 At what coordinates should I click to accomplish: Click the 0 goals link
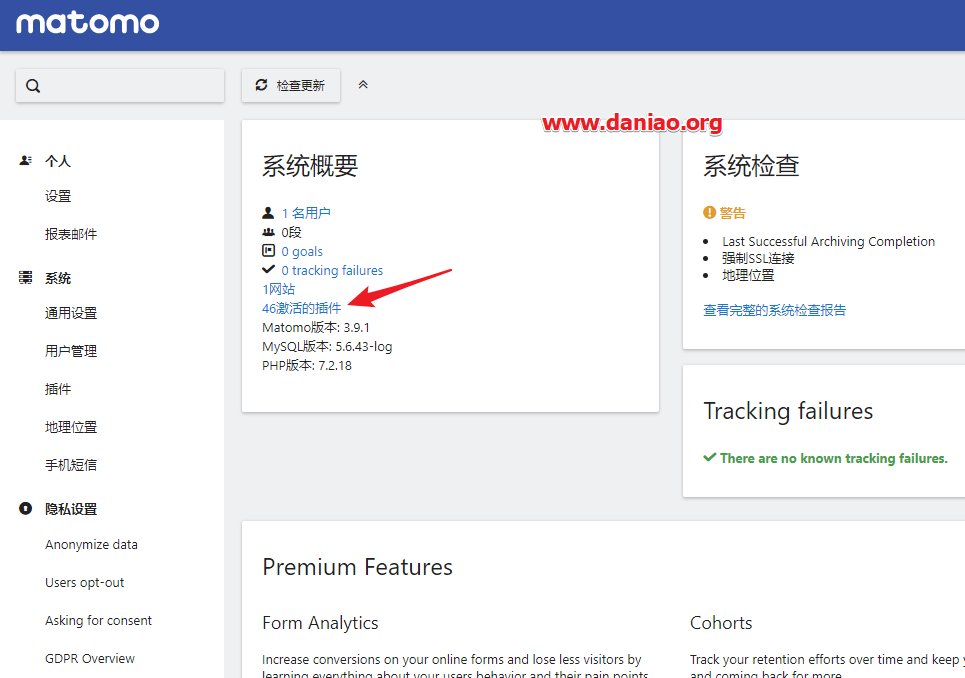tap(302, 252)
